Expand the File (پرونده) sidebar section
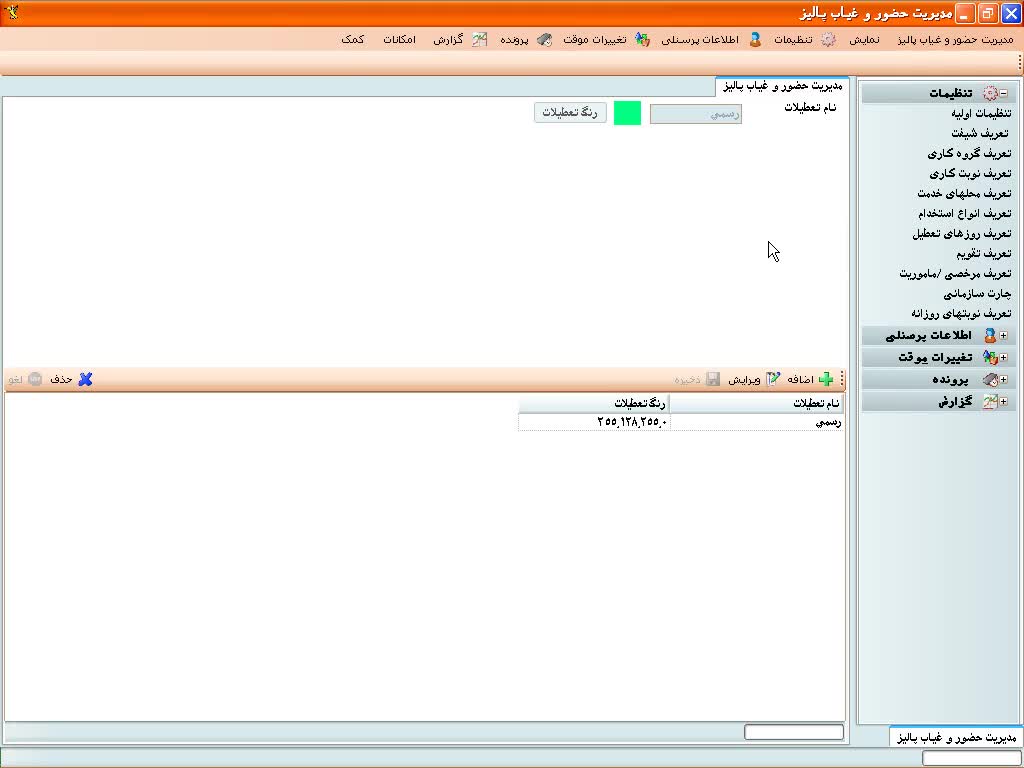 click(1003, 380)
